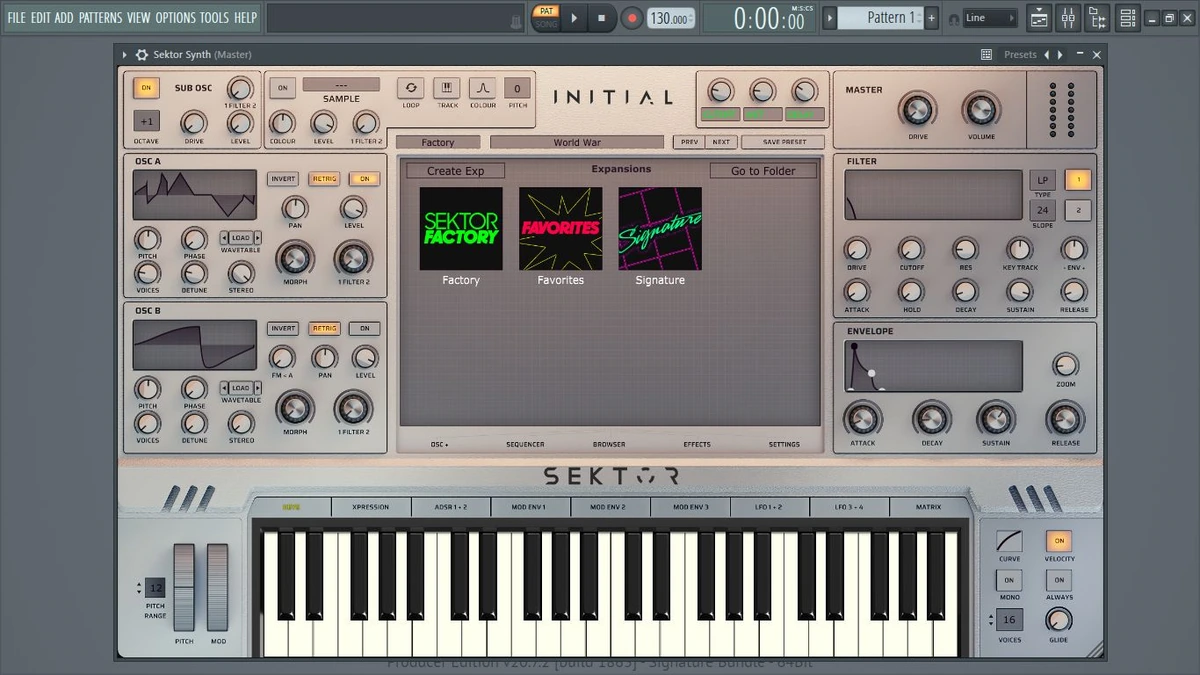Toggle the SAMPLE ON switch
Screen dimensions: 1200x675
click(x=282, y=88)
